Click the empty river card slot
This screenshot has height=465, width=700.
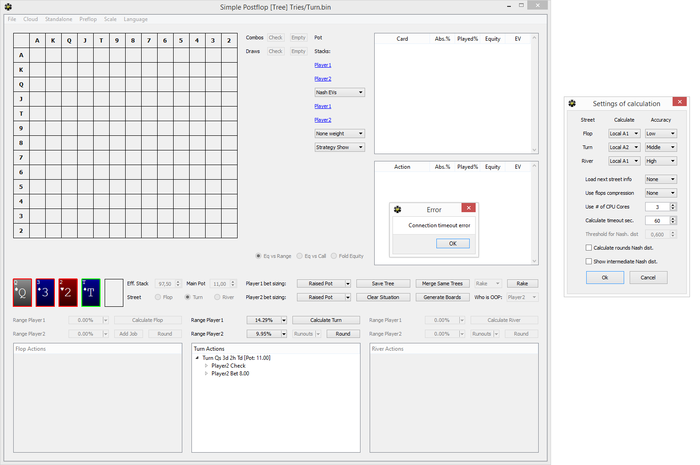pyautogui.click(x=114, y=293)
